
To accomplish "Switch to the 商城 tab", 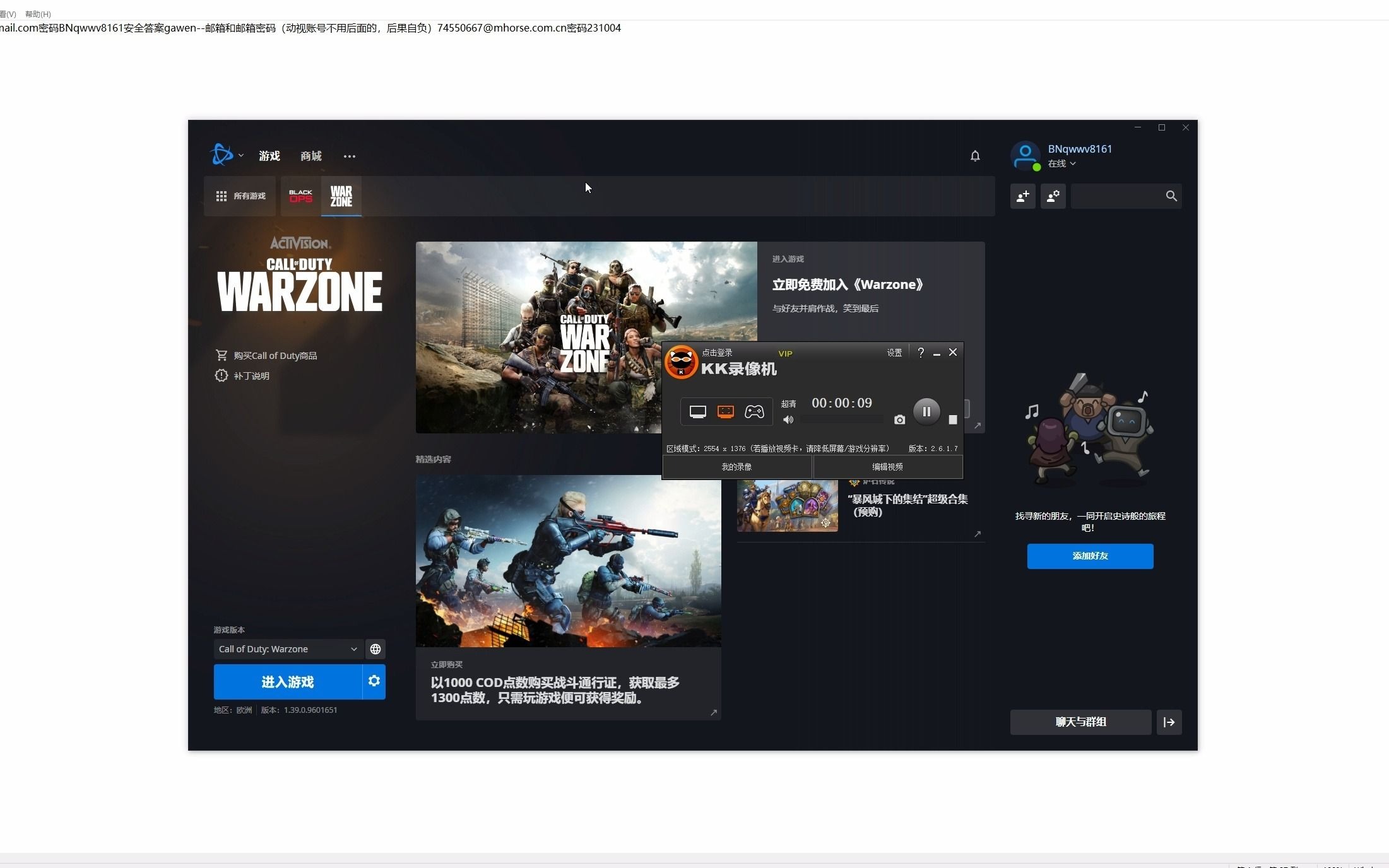I will [x=311, y=156].
